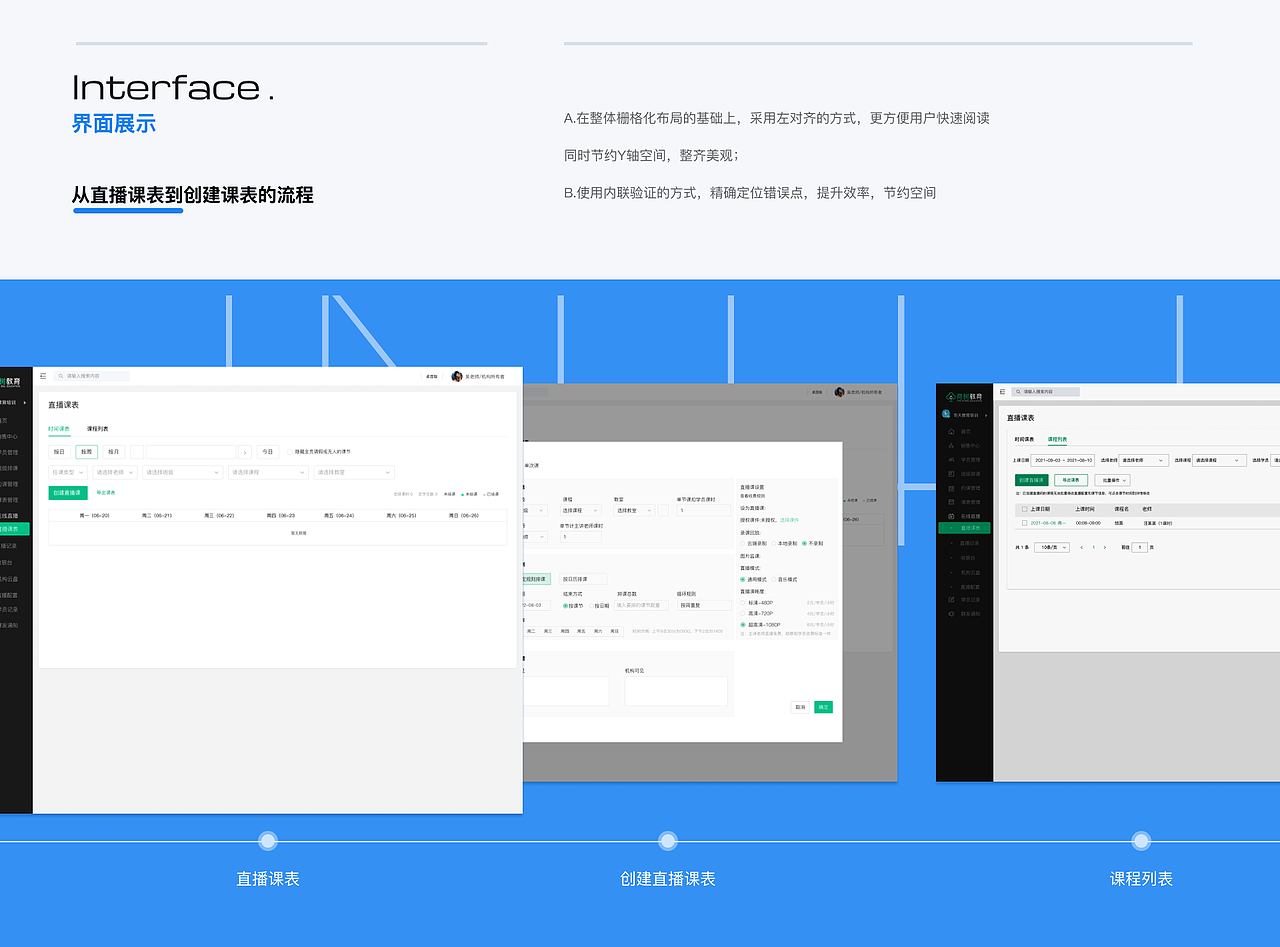Click the 确定 confirm button in the modal
1280x947 pixels.
(823, 707)
